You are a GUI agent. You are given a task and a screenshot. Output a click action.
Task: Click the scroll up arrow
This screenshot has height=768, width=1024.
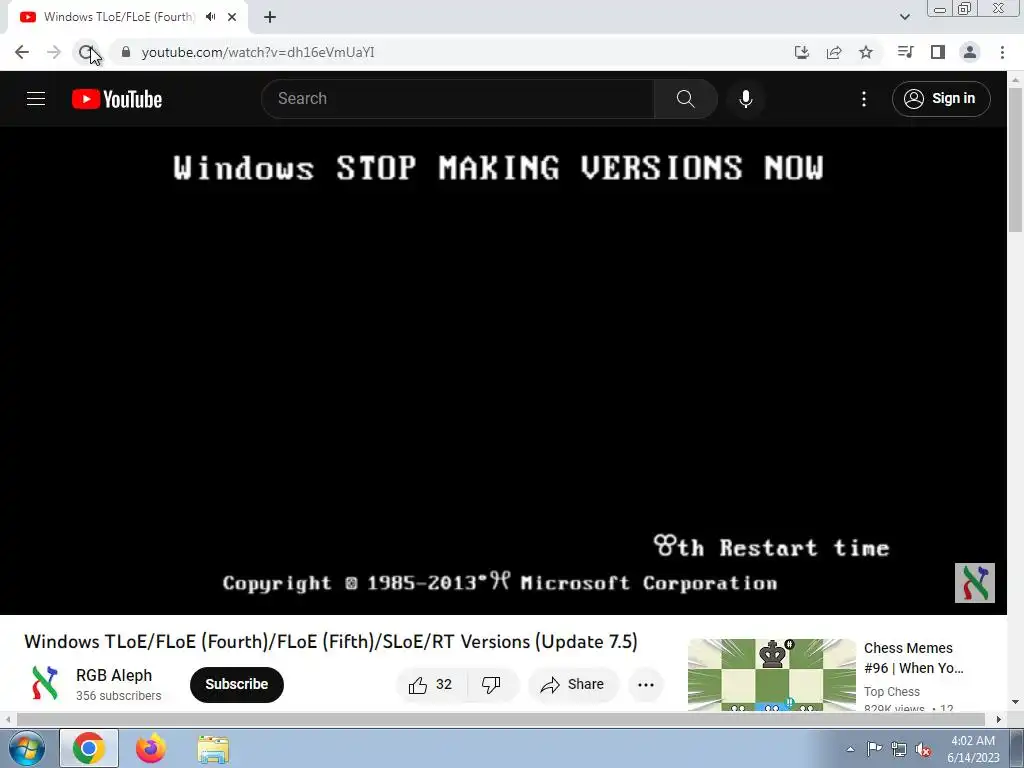pos(1015,79)
